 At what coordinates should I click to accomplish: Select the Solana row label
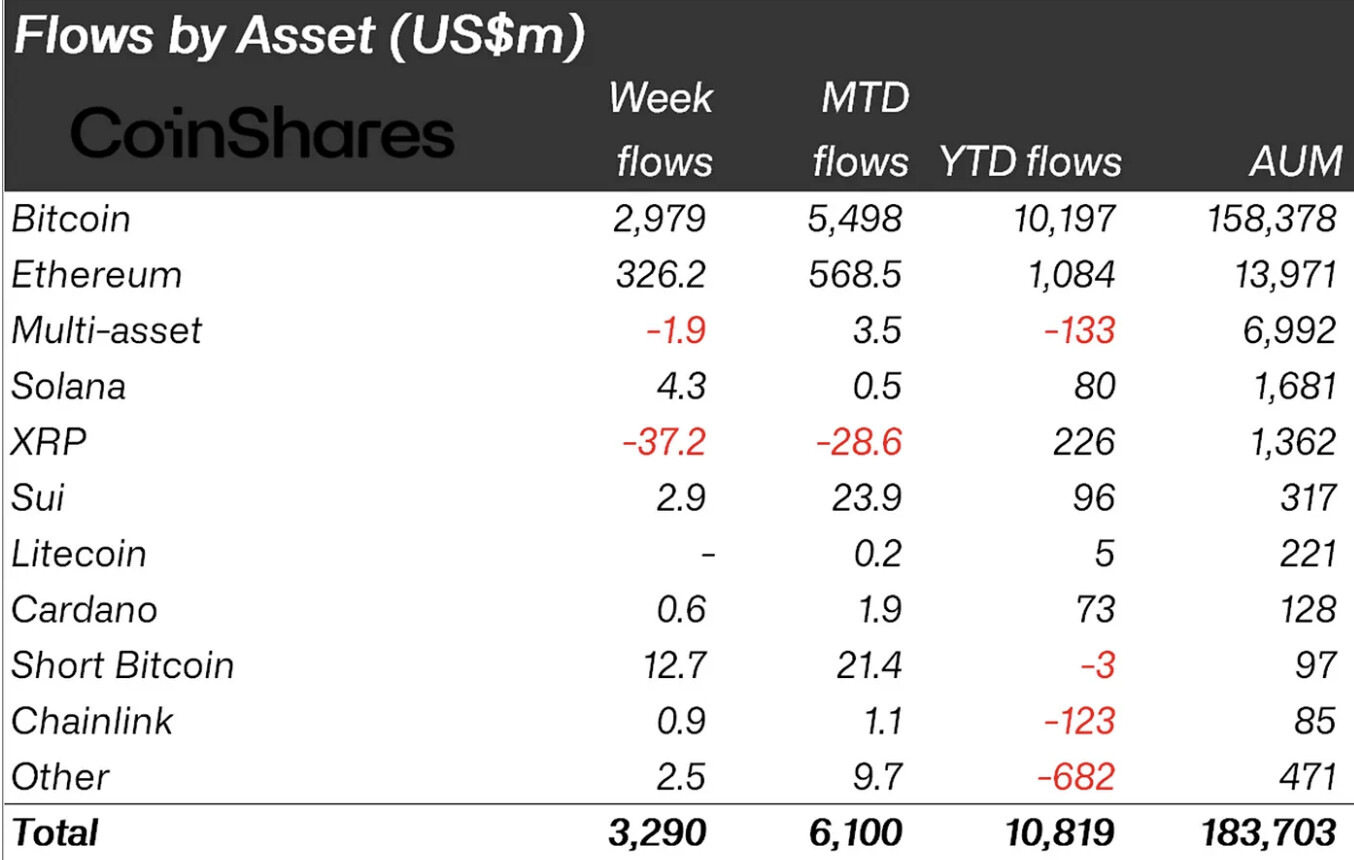(69, 386)
